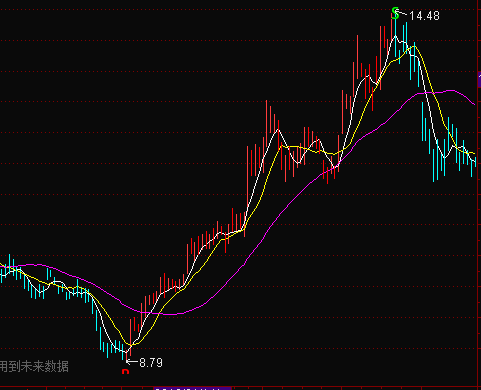
Task: Click the 8.79 low price label
Action: (151, 363)
